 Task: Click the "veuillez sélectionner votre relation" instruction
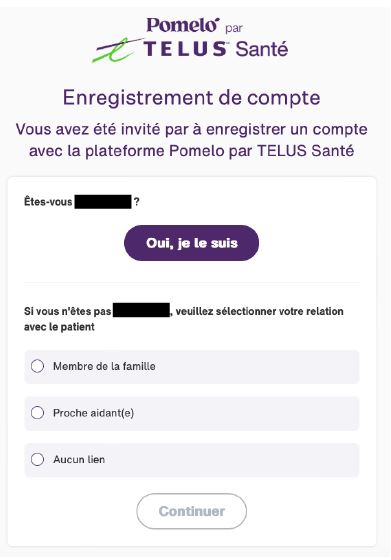pos(260,311)
